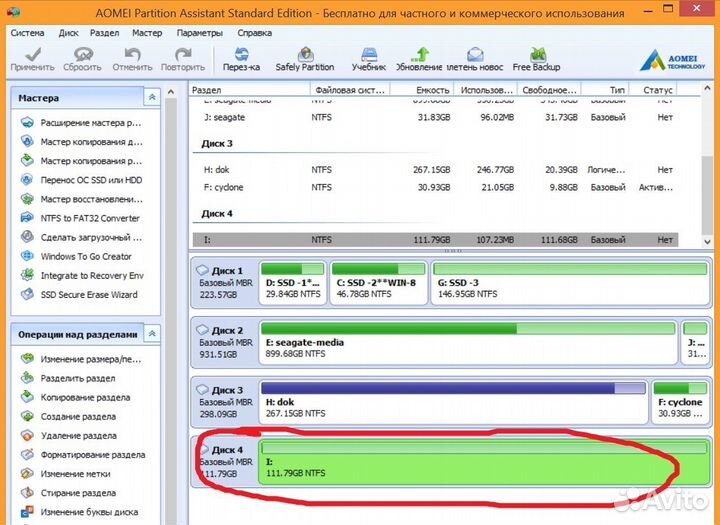Image resolution: width=720 pixels, height=525 pixels.
Task: Click the Сбросить (discard) toolbar icon
Action: point(82,54)
